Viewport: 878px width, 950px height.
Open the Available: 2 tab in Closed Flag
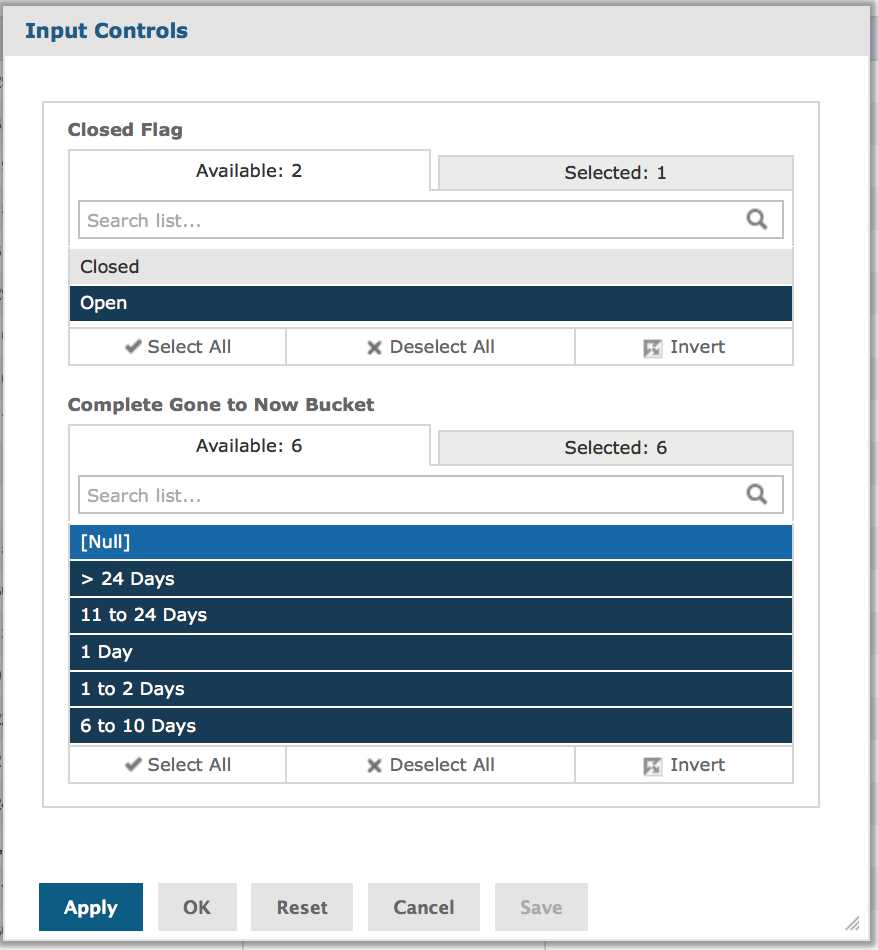[x=249, y=171]
